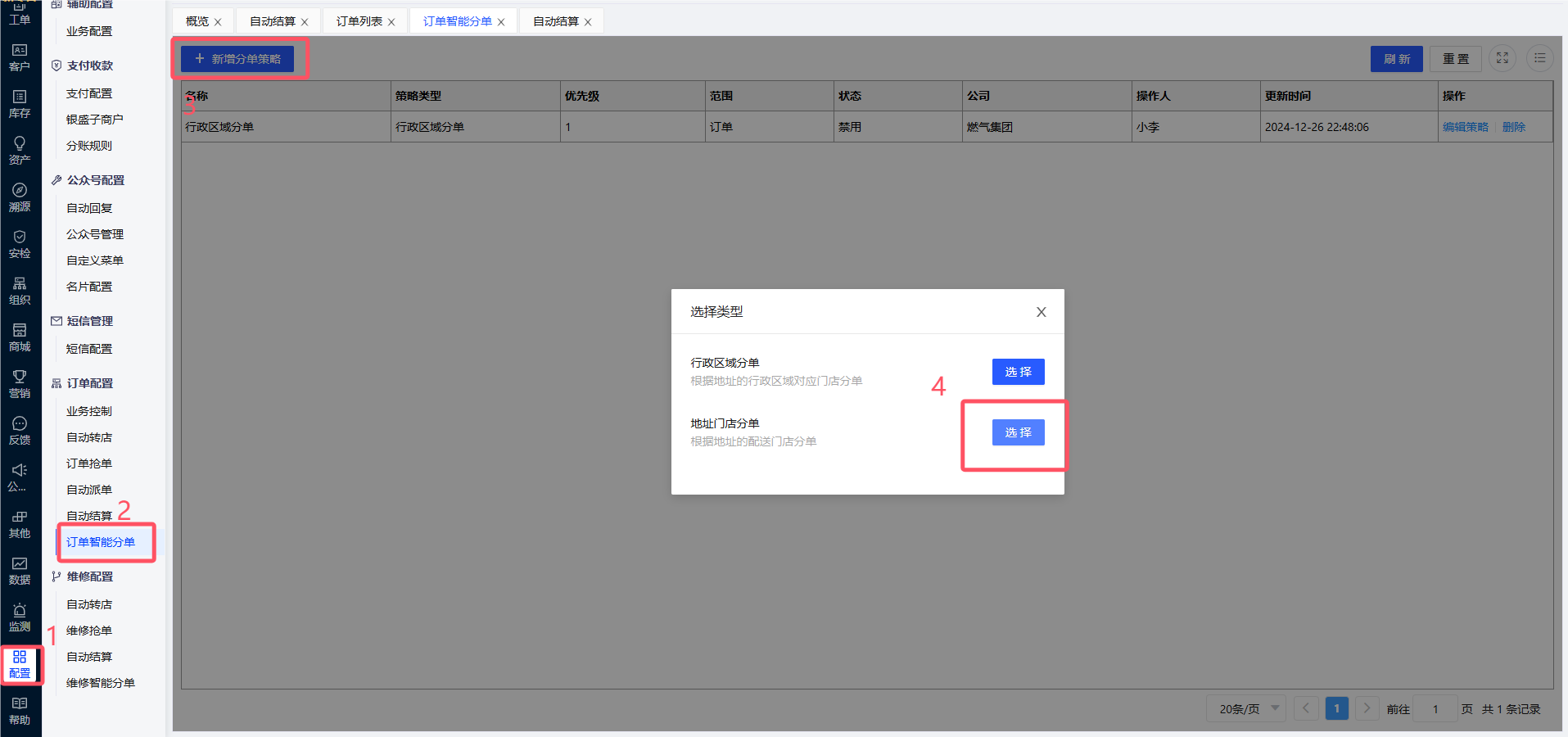Open 自动回复 menu item
This screenshot has width=1568, height=737.
pos(89,208)
